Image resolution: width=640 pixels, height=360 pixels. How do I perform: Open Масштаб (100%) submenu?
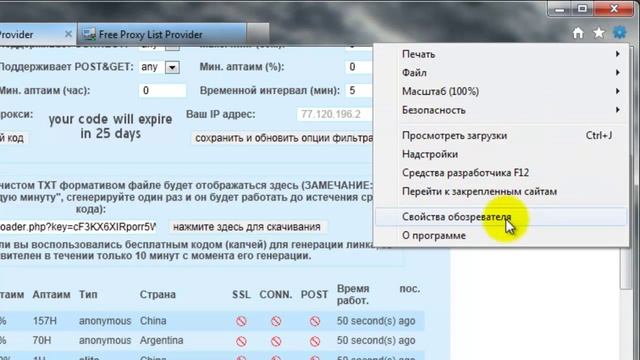[501, 91]
